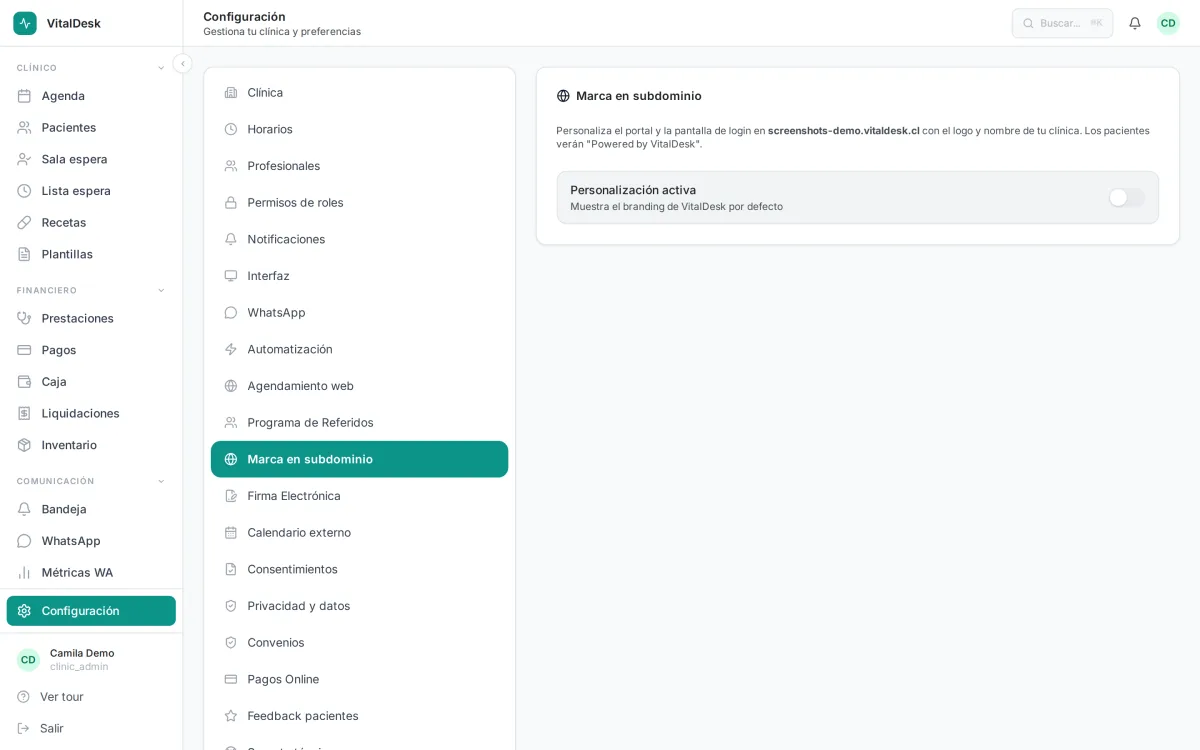1200x750 pixels.
Task: Click the Bandeja bell icon in sidebar
Action: click(24, 509)
